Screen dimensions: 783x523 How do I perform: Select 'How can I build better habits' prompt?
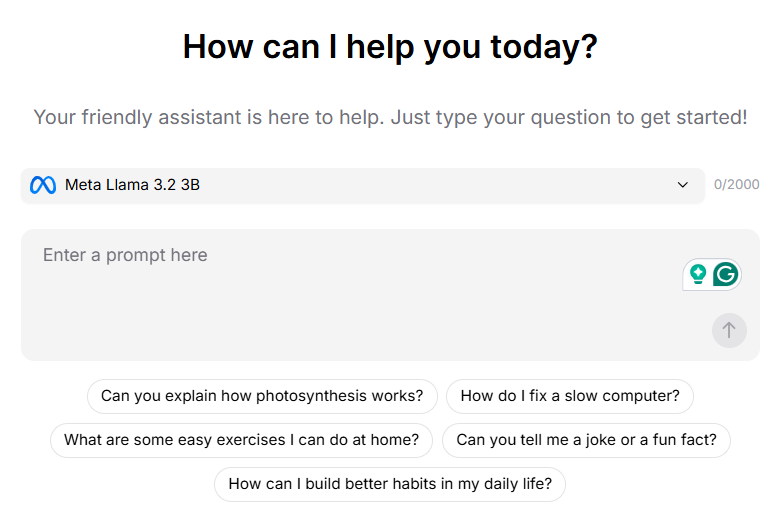[390, 484]
